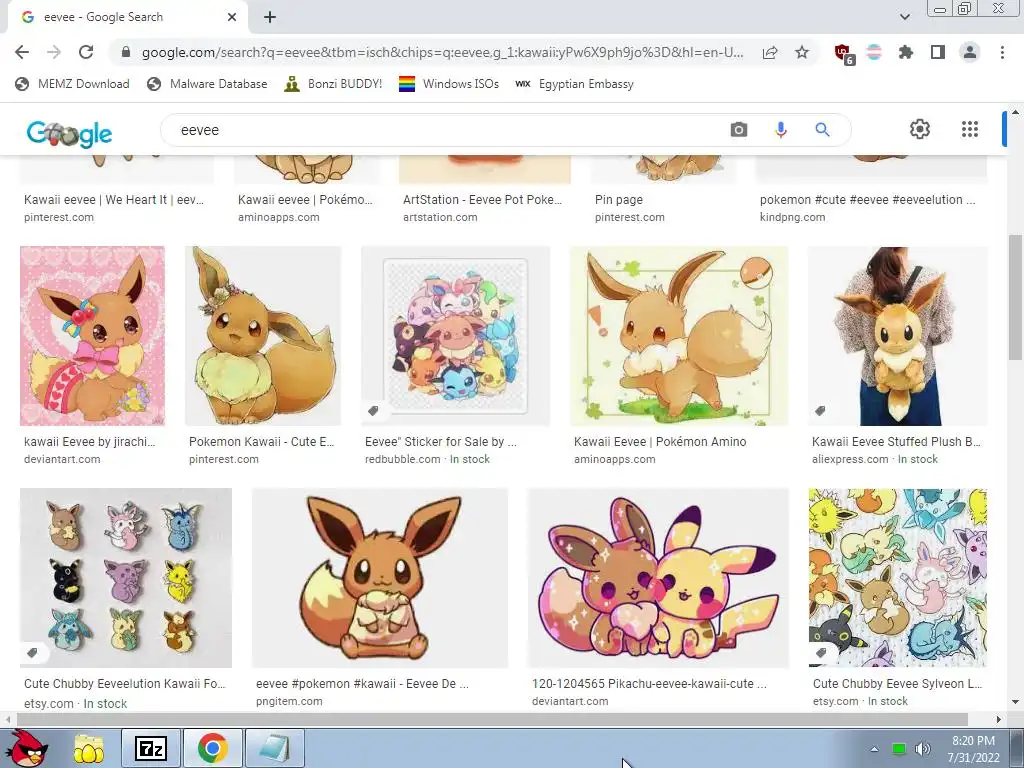Open the Eevee Sticker redbubble image
Viewport: 1024px width, 768px height.
click(455, 336)
